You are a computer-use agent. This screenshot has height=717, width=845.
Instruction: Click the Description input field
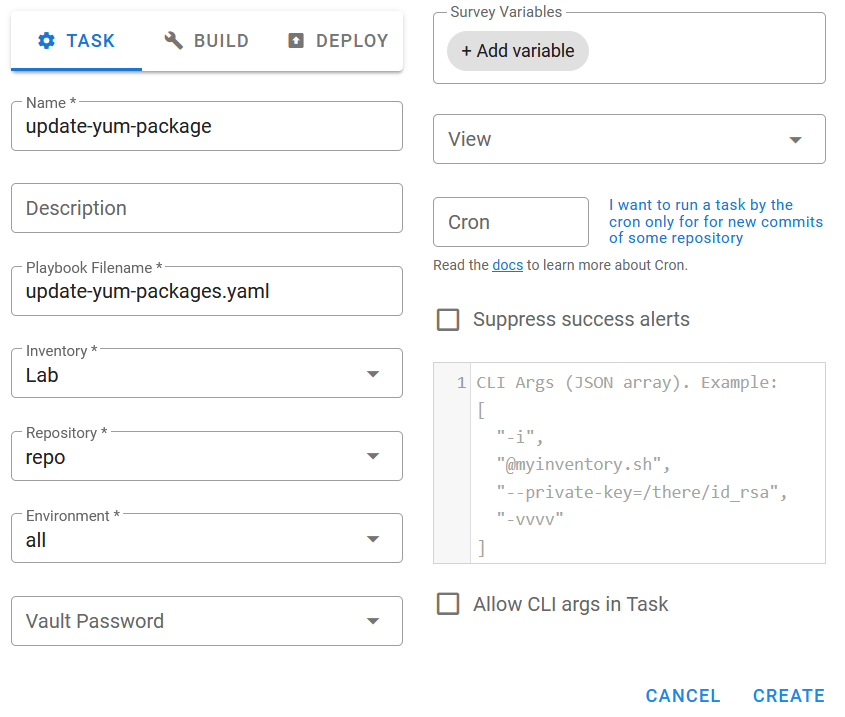(207, 208)
